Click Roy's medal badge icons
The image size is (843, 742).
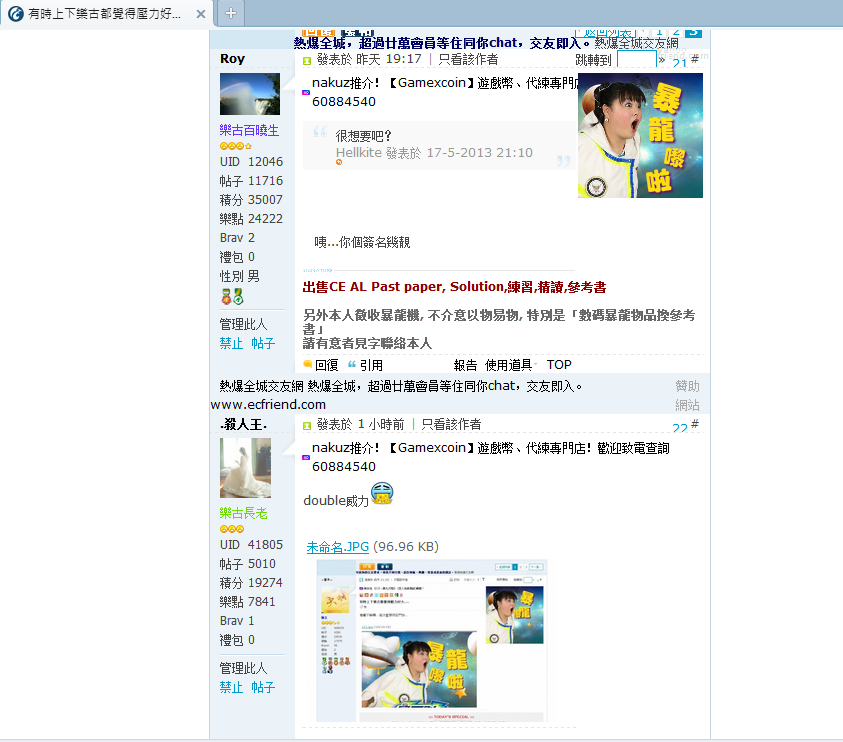(x=232, y=297)
